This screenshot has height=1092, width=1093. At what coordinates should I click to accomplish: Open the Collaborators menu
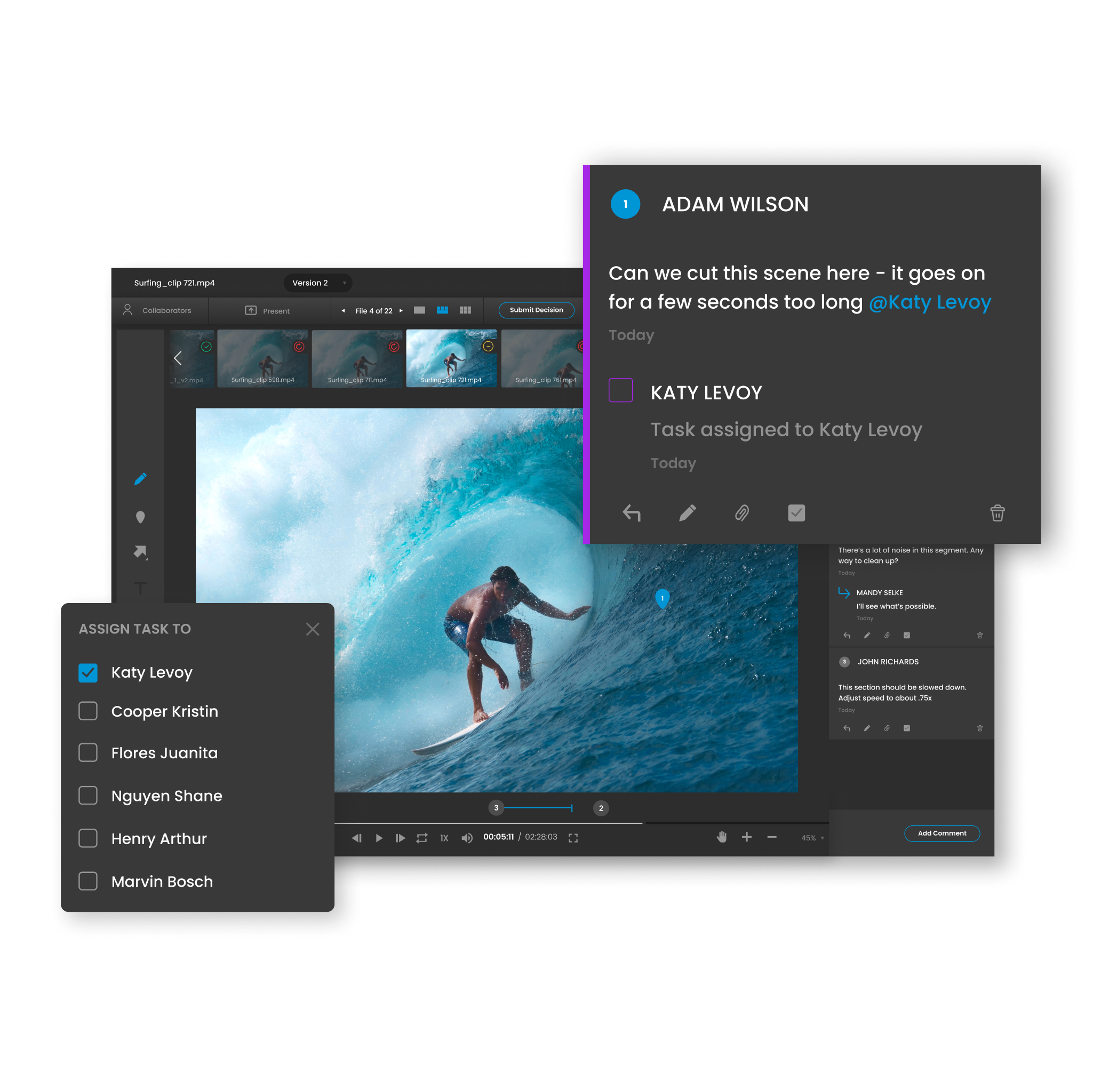[158, 310]
